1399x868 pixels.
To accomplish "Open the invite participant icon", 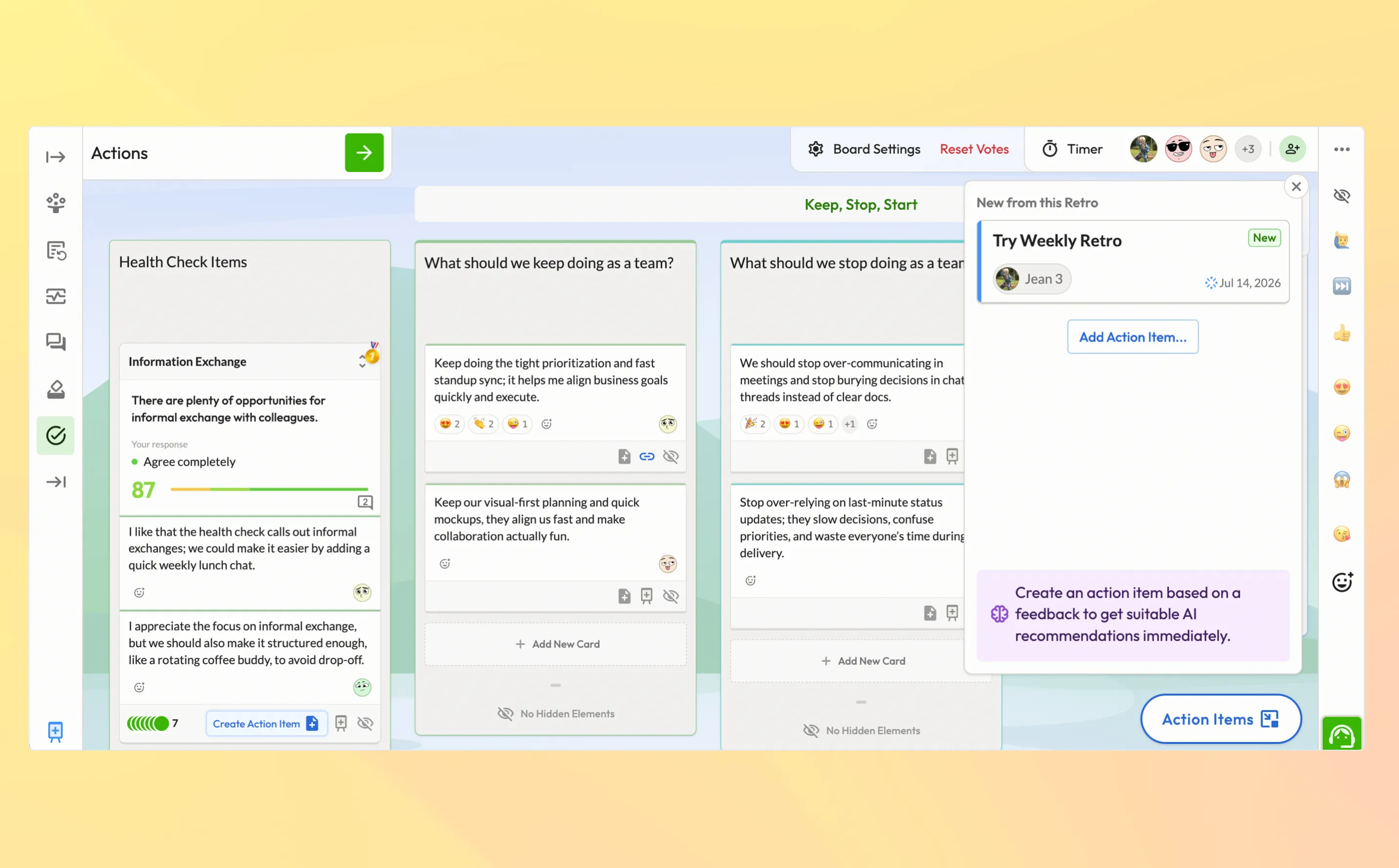I will coord(1292,149).
